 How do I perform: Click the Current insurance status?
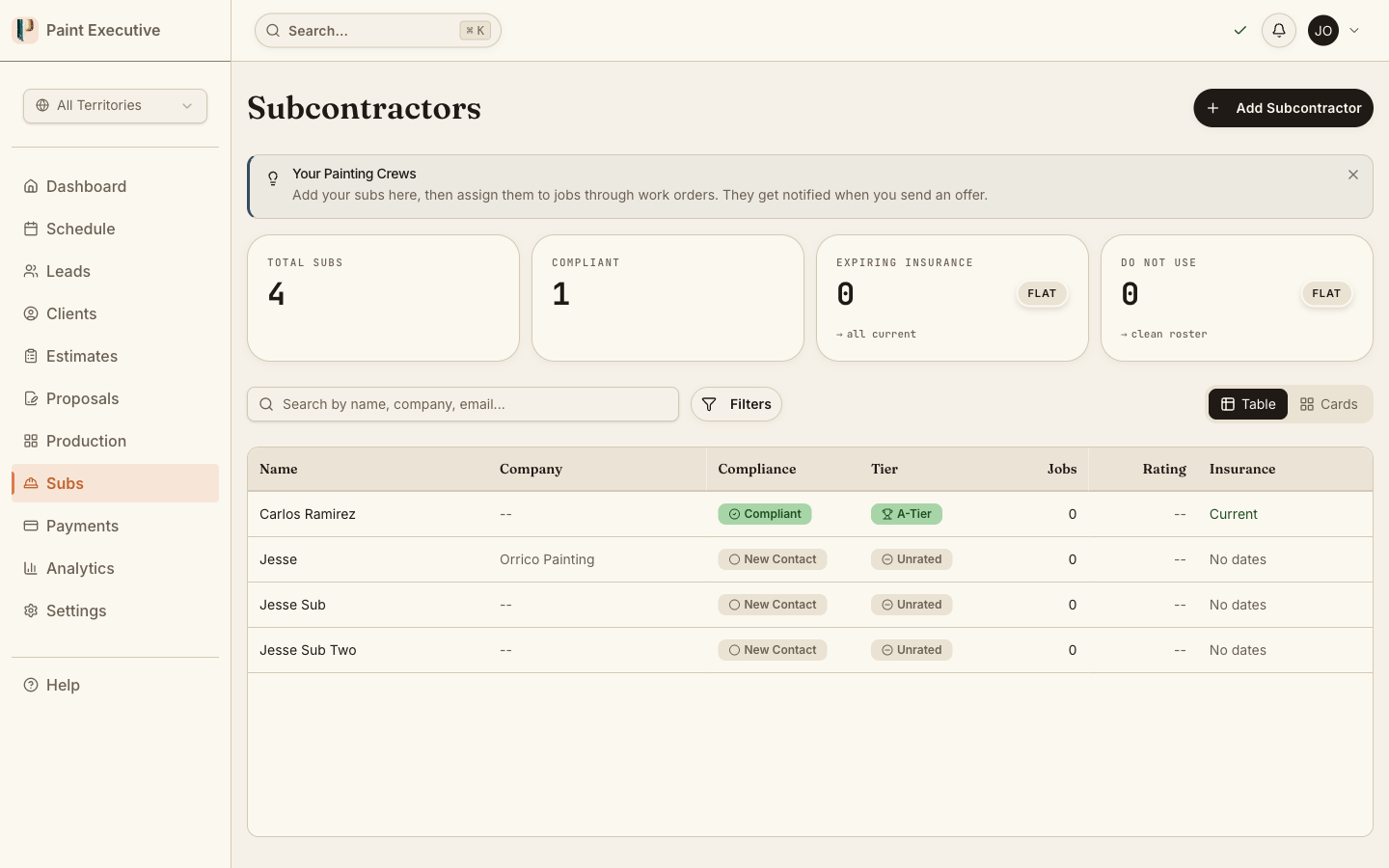click(1234, 514)
